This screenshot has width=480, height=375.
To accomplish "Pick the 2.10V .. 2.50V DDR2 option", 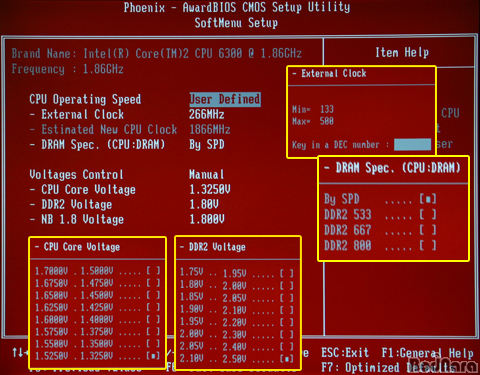I will [x=237, y=359].
